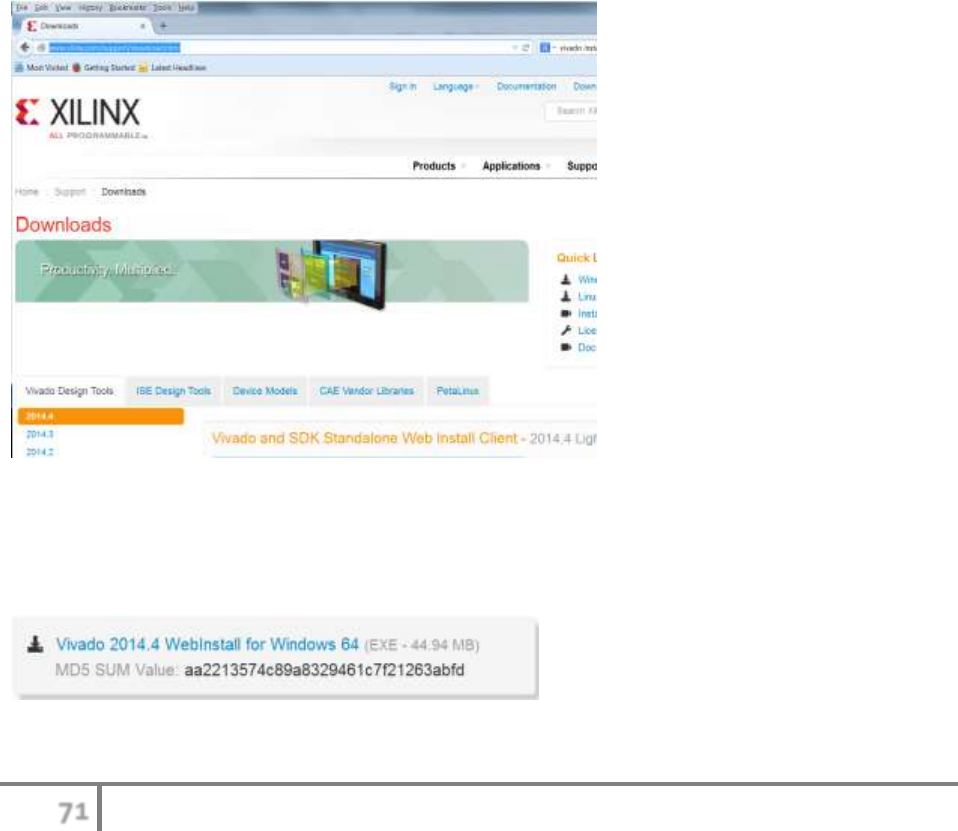Viewport: 958px width, 831px height.
Task: Click the Xilinx favicon on Downloads tab
Action: click(x=32, y=26)
